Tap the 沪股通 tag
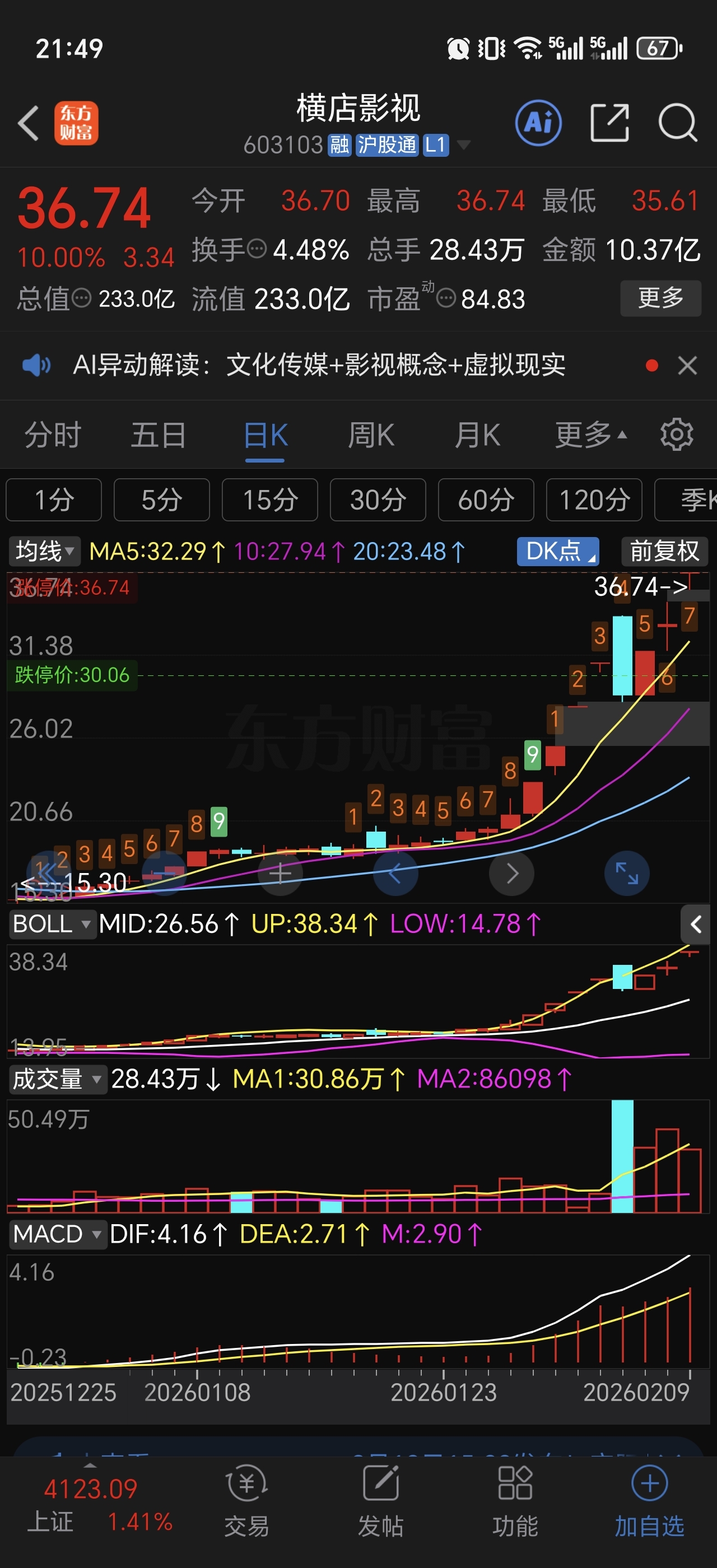717x1568 pixels. coord(387,145)
